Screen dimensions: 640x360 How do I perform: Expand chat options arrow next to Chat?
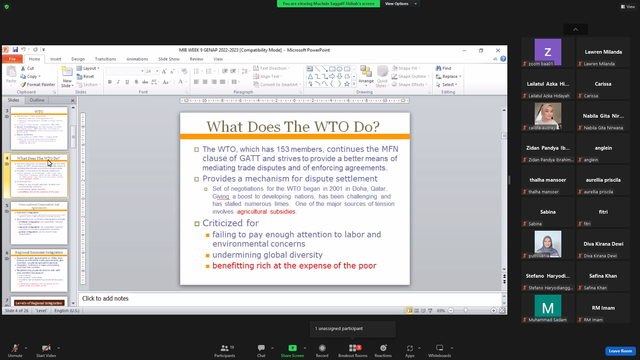coord(272,348)
